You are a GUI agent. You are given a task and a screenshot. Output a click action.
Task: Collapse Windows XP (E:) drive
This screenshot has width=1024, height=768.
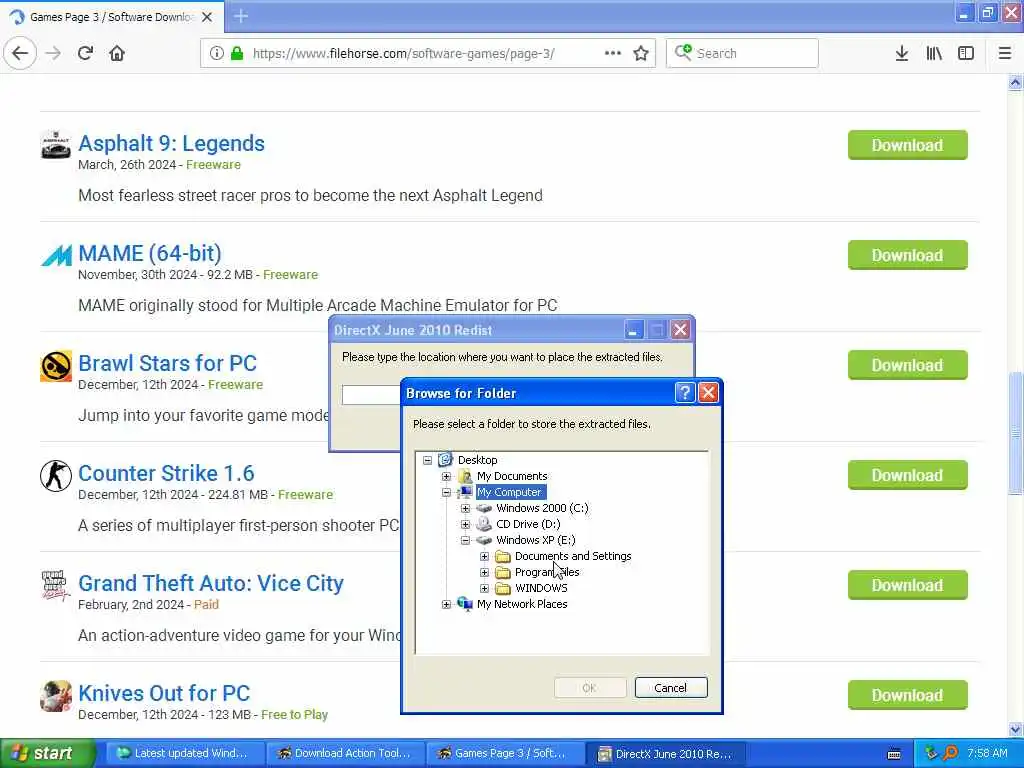point(466,540)
